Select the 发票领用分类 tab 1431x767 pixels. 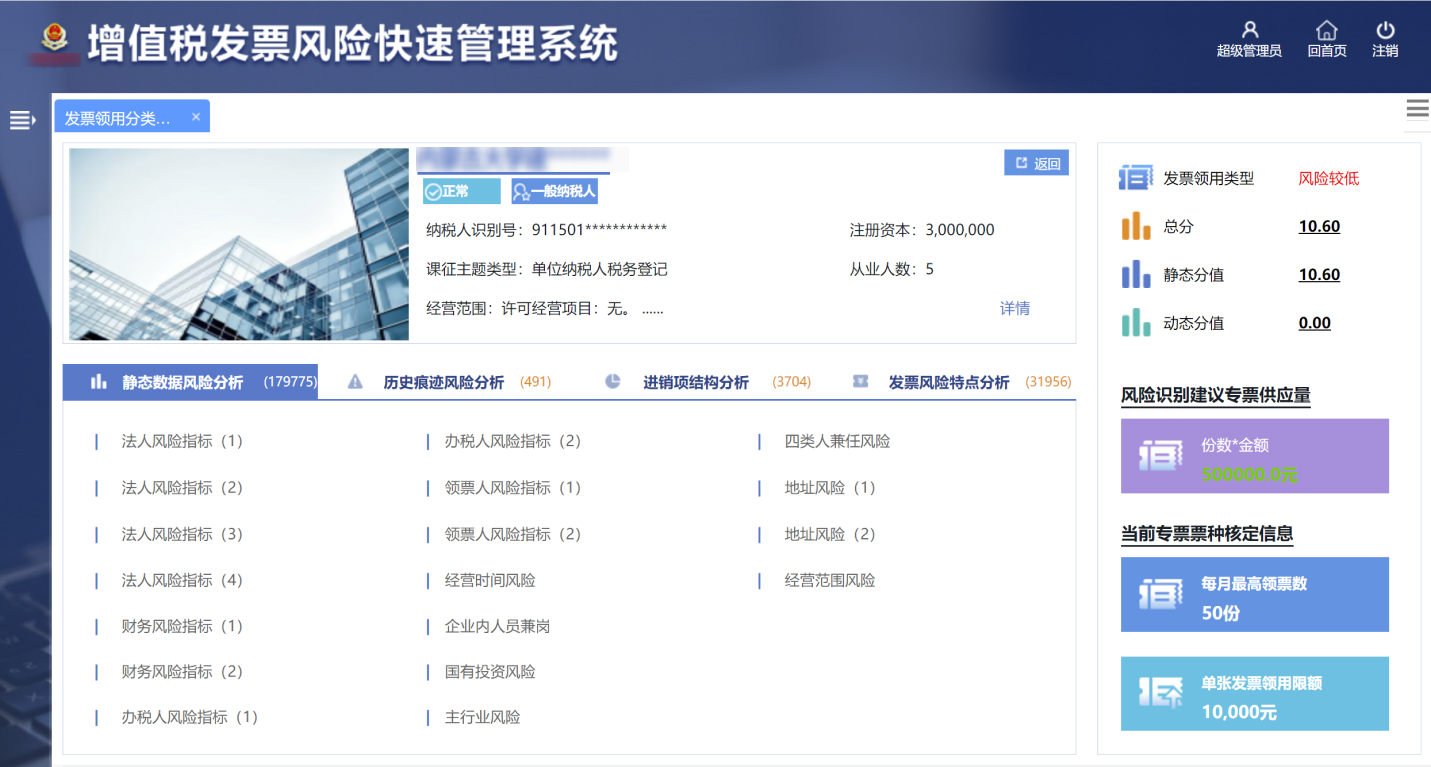pos(132,117)
